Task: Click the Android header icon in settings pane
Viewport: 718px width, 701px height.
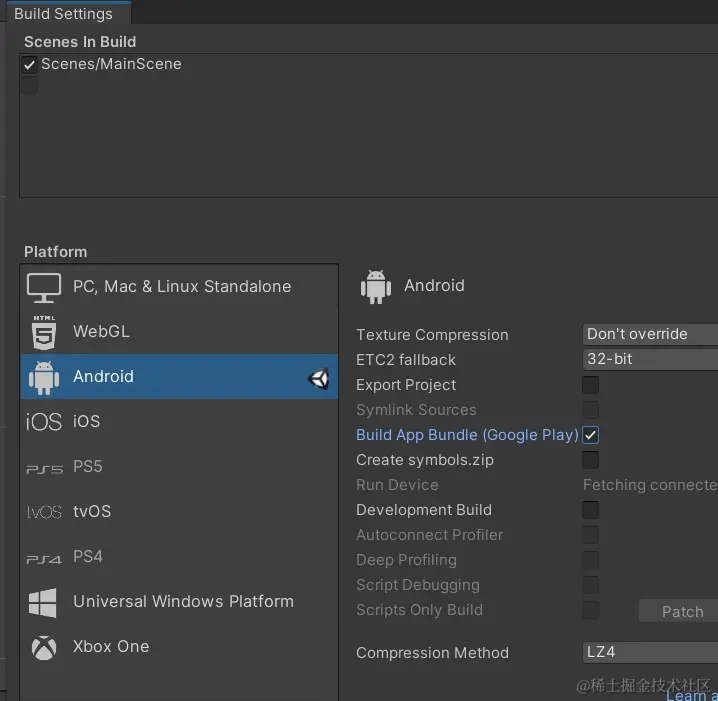Action: pyautogui.click(x=376, y=287)
